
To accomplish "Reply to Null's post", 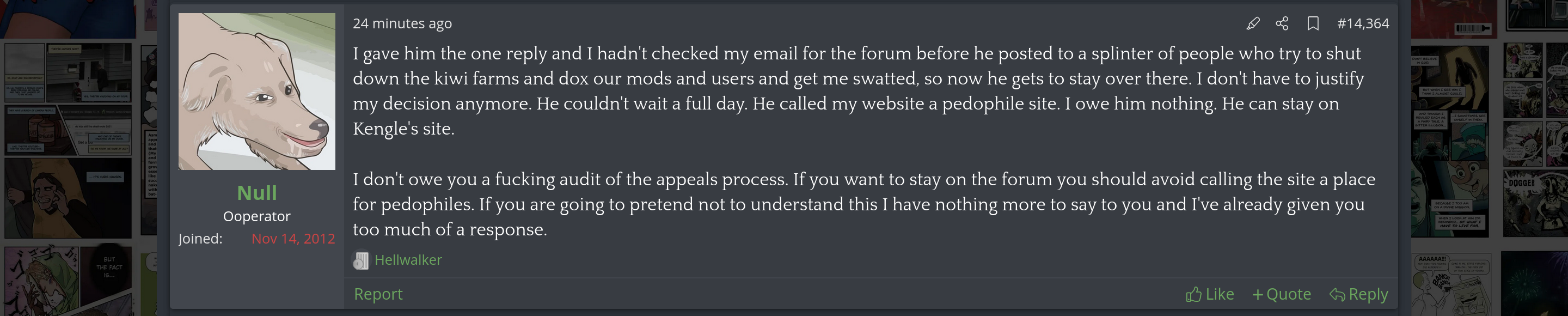I will pos(1358,295).
